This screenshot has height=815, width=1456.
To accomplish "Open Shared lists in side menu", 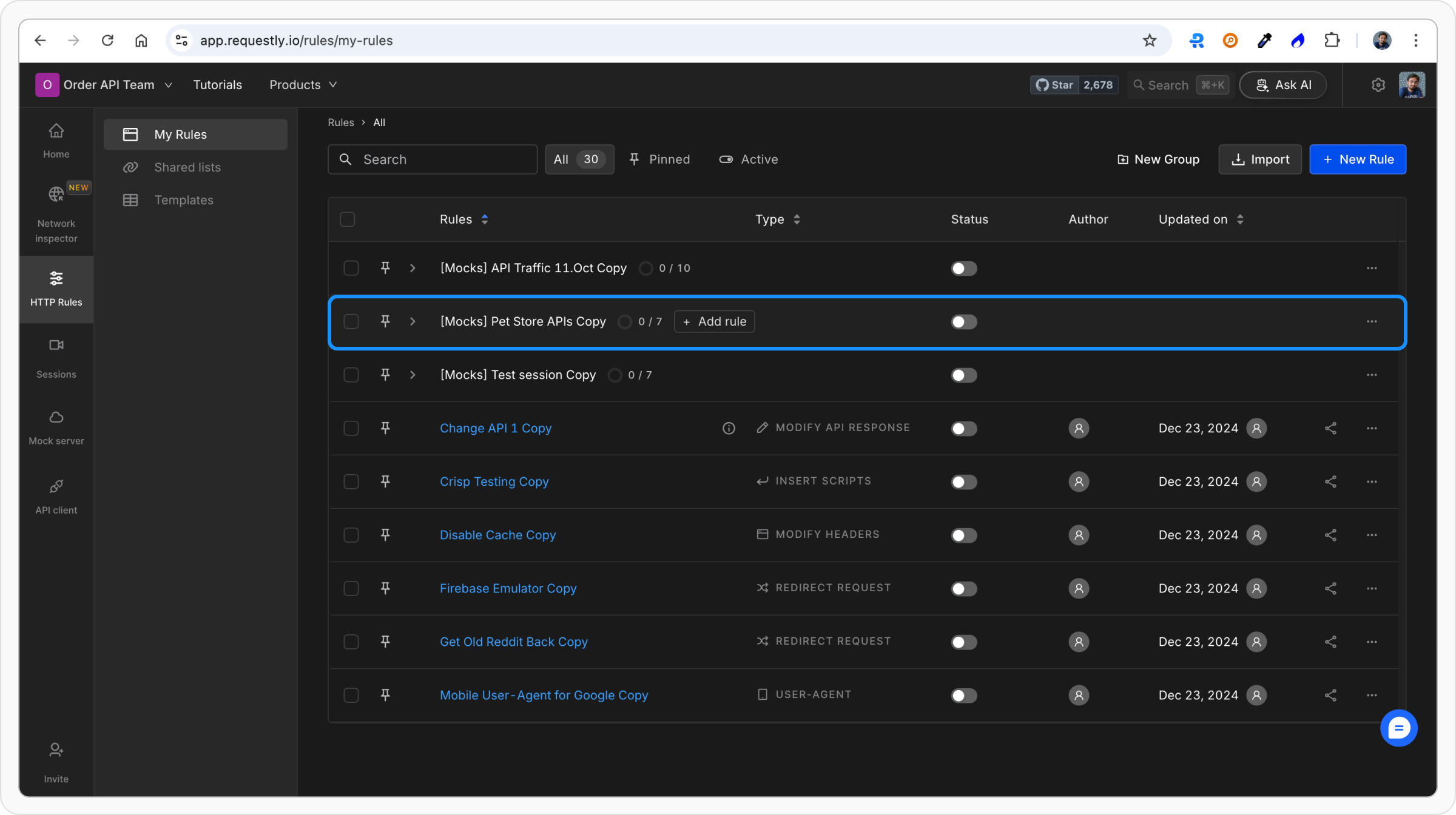I will 187,167.
